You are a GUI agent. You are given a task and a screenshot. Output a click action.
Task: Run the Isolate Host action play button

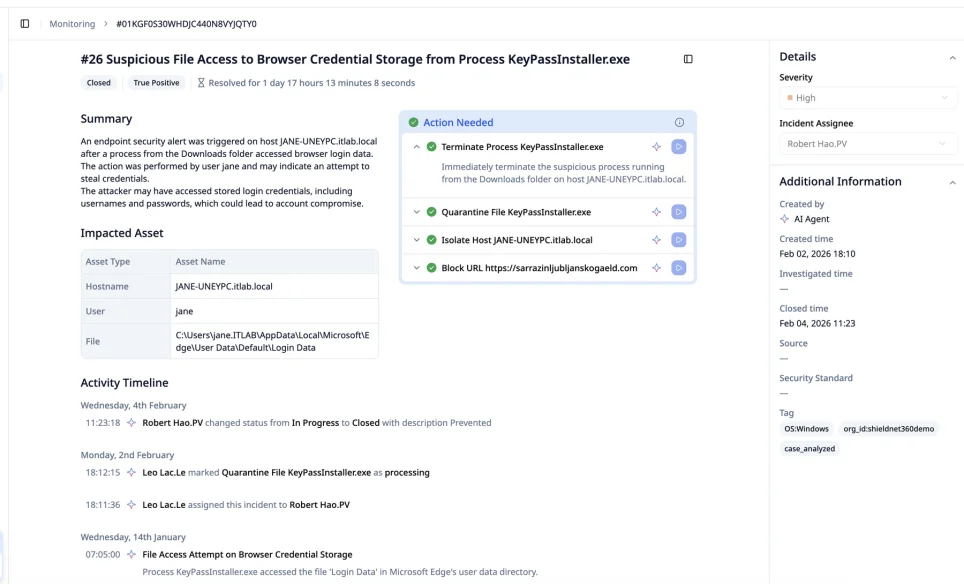coord(679,240)
